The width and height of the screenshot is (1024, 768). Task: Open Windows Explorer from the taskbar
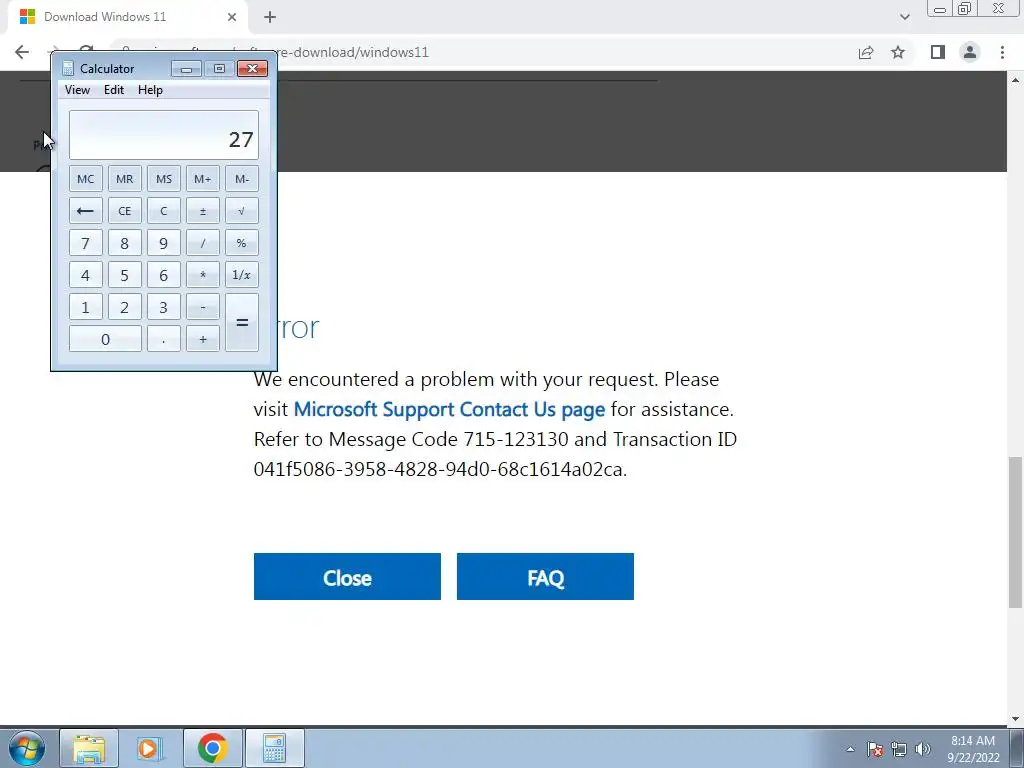point(89,748)
